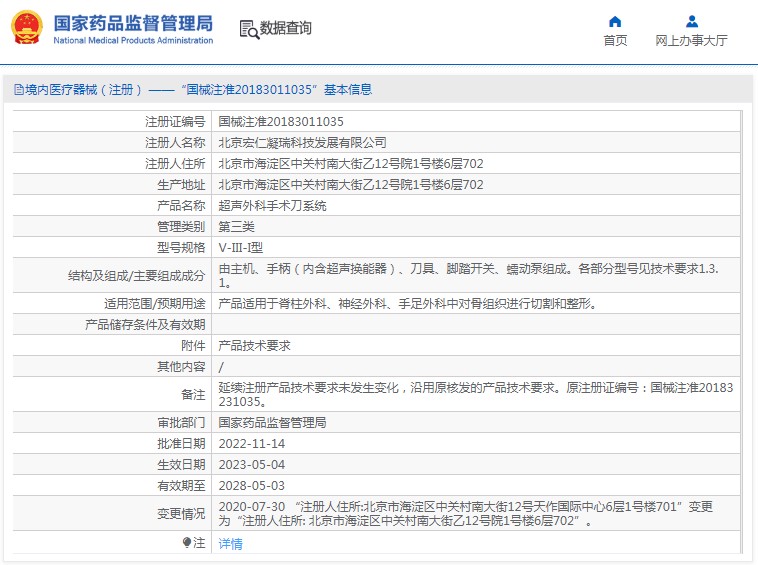
Task: Click the 管理类别 value 第三类
Action: [x=236, y=226]
